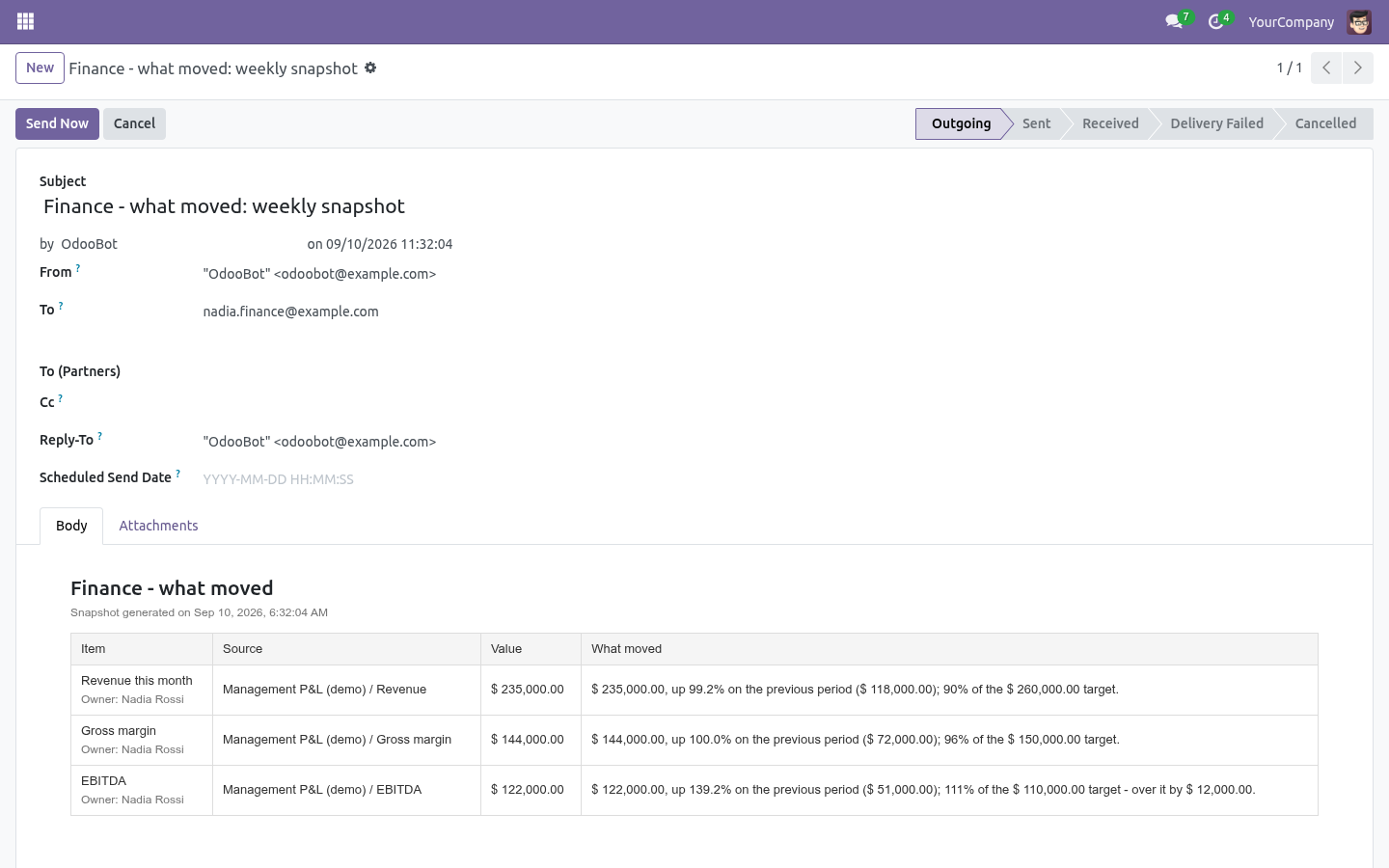This screenshot has width=1389, height=868.
Task: Open the apps grid menu
Action: coord(26,21)
